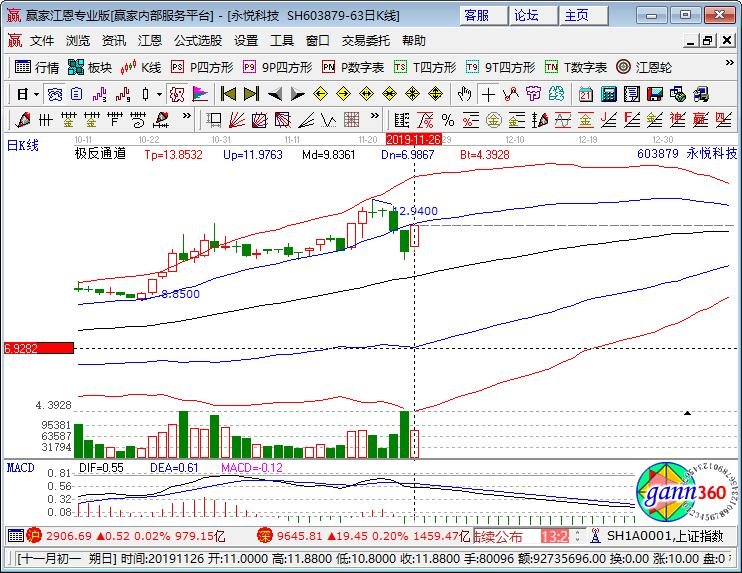This screenshot has width=742, height=573.
Task: Open the 板块 sector view
Action: pyautogui.click(x=90, y=68)
